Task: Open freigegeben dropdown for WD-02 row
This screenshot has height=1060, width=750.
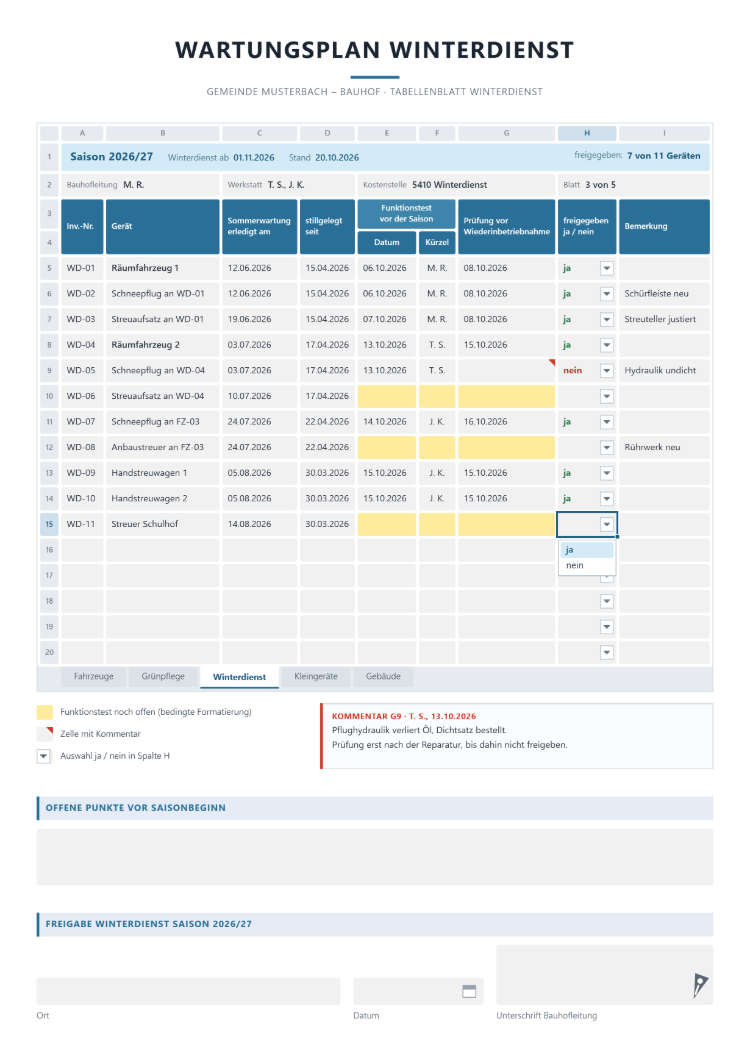Action: point(607,294)
